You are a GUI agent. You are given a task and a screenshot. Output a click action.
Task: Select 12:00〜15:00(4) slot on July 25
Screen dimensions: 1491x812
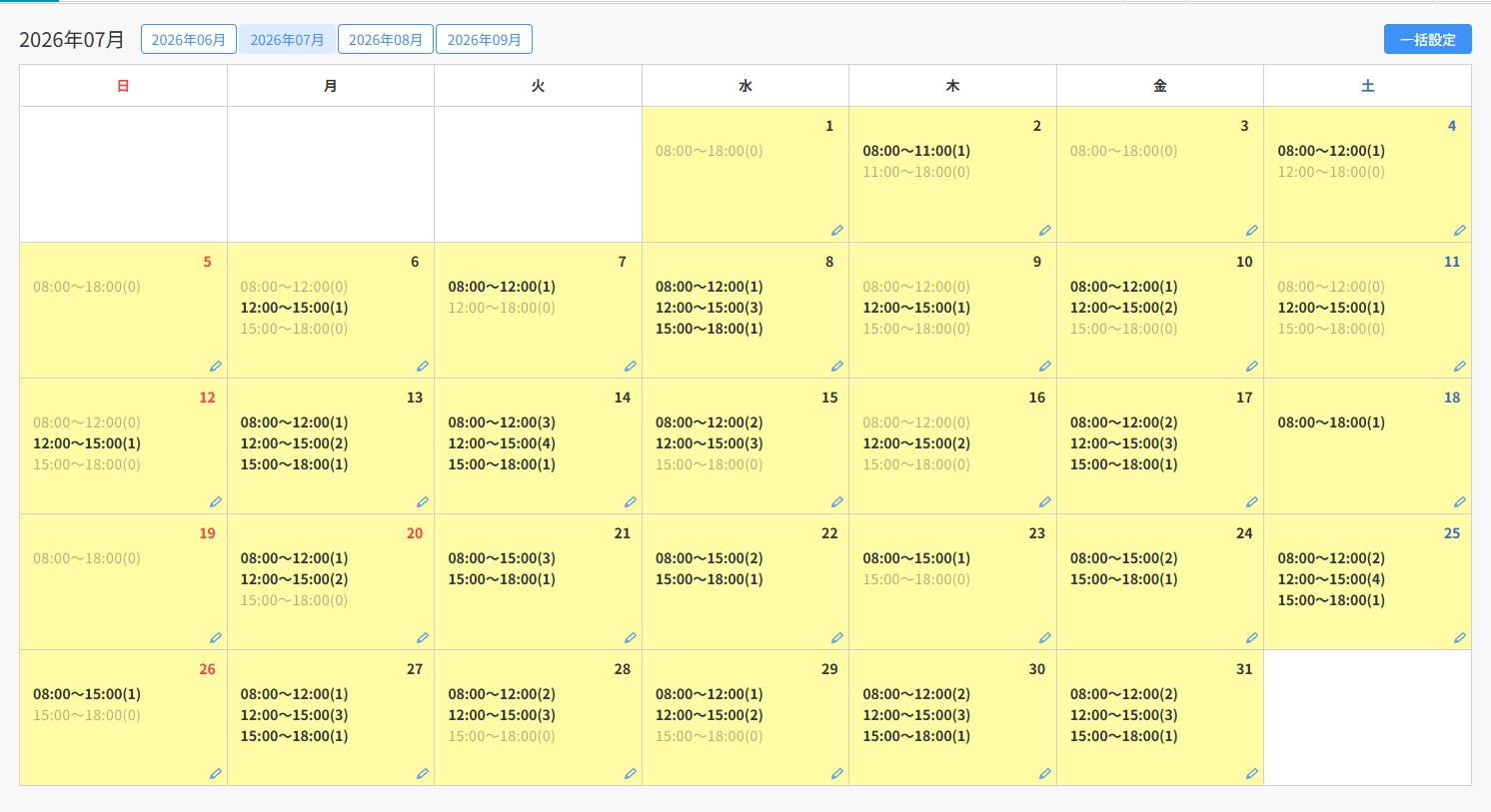tap(1331, 579)
